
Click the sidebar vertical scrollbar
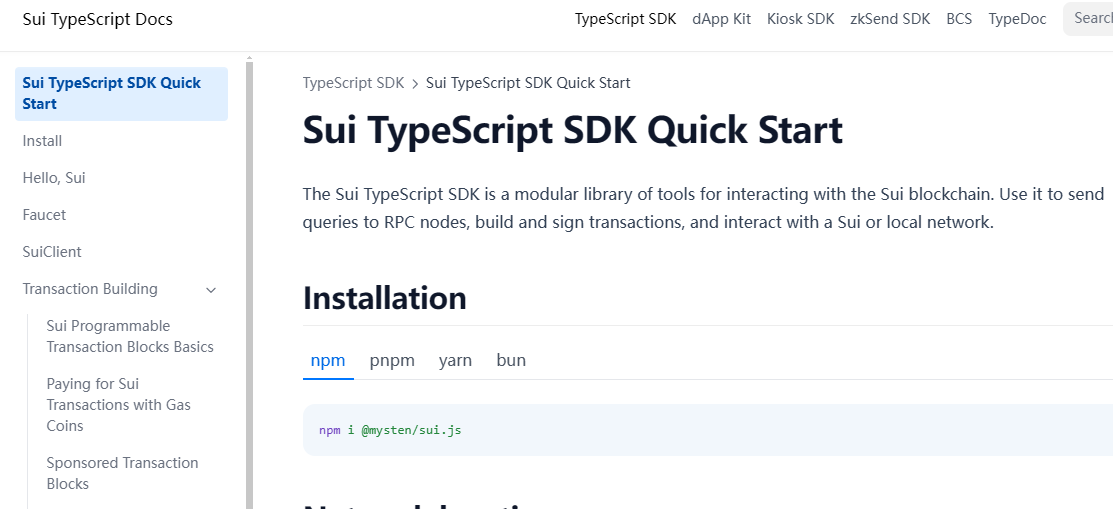(x=249, y=284)
